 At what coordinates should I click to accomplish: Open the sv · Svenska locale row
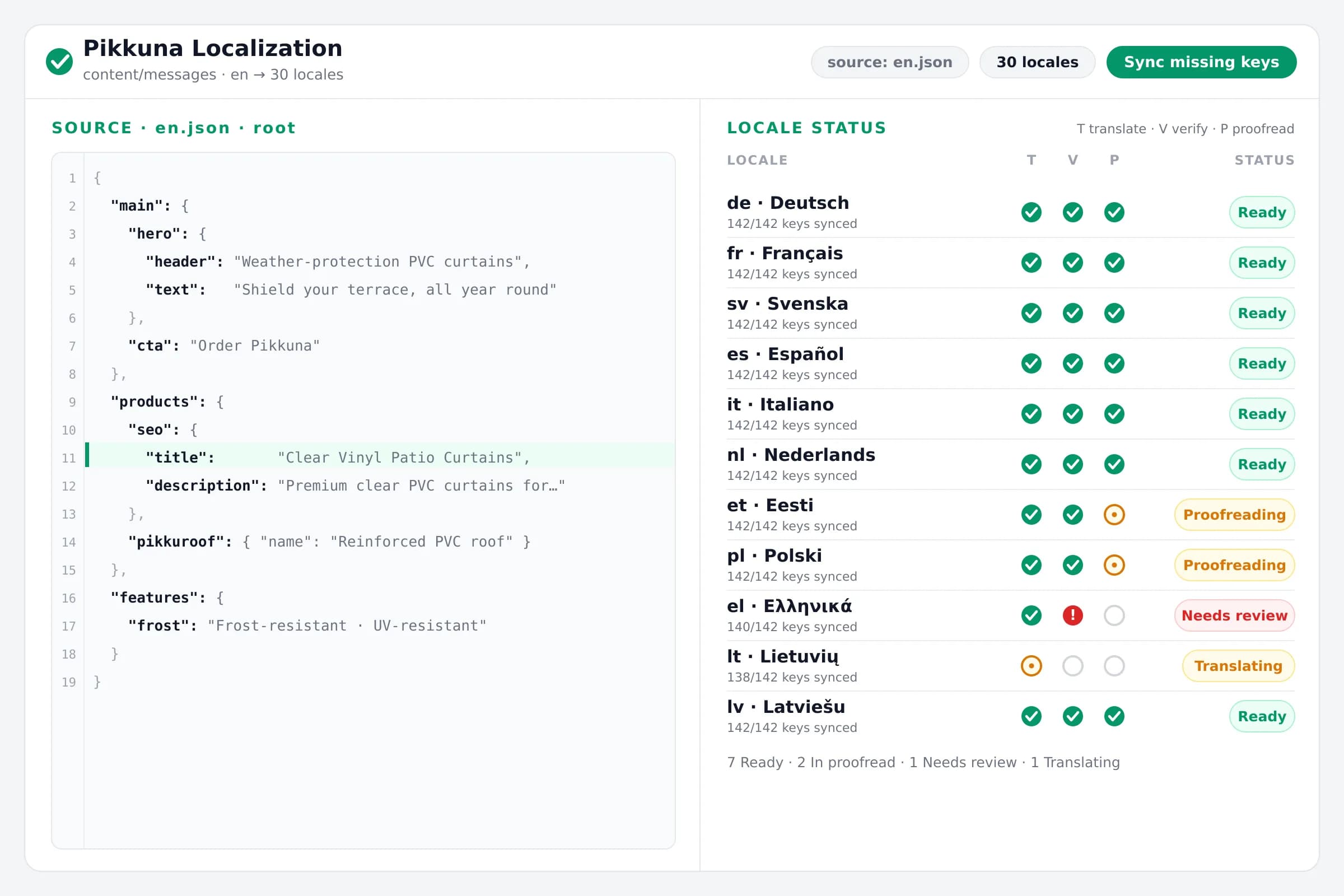pyautogui.click(x=1010, y=313)
